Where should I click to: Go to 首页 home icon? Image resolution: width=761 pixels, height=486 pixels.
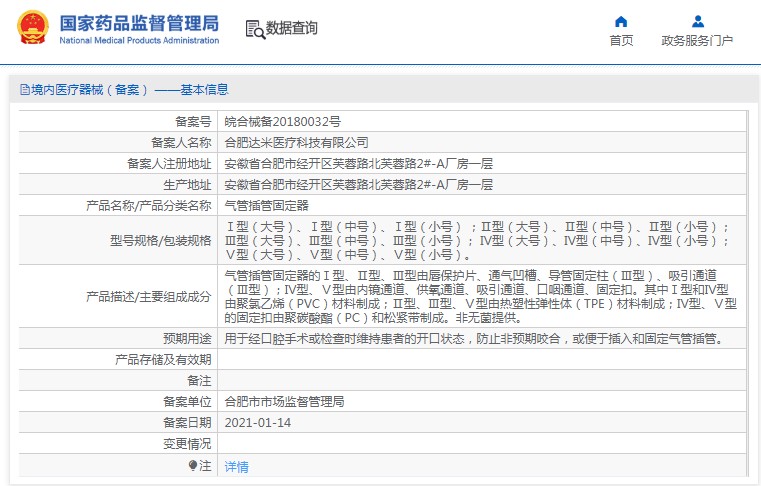pyautogui.click(x=621, y=21)
